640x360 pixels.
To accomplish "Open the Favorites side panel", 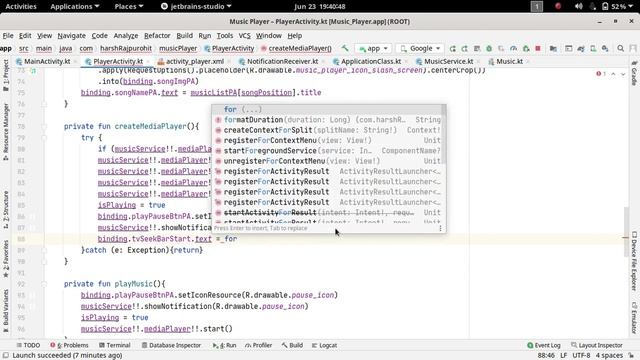I will 6,259.
